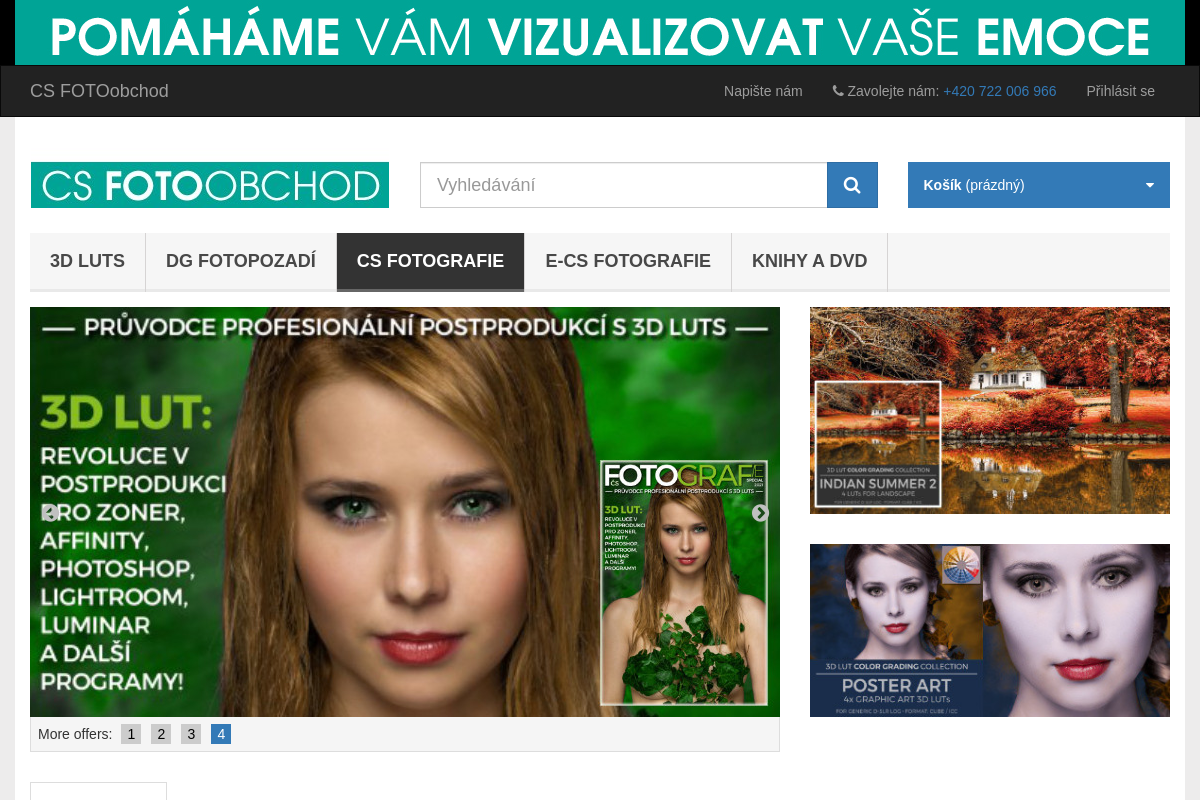1200x800 pixels.
Task: Click the search magnifier button
Action: click(x=852, y=185)
